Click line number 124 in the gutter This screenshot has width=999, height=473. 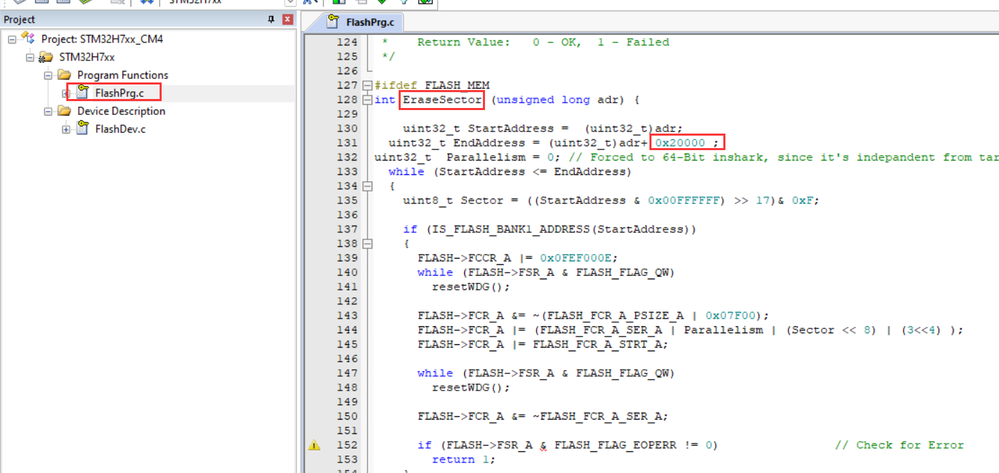(x=347, y=43)
